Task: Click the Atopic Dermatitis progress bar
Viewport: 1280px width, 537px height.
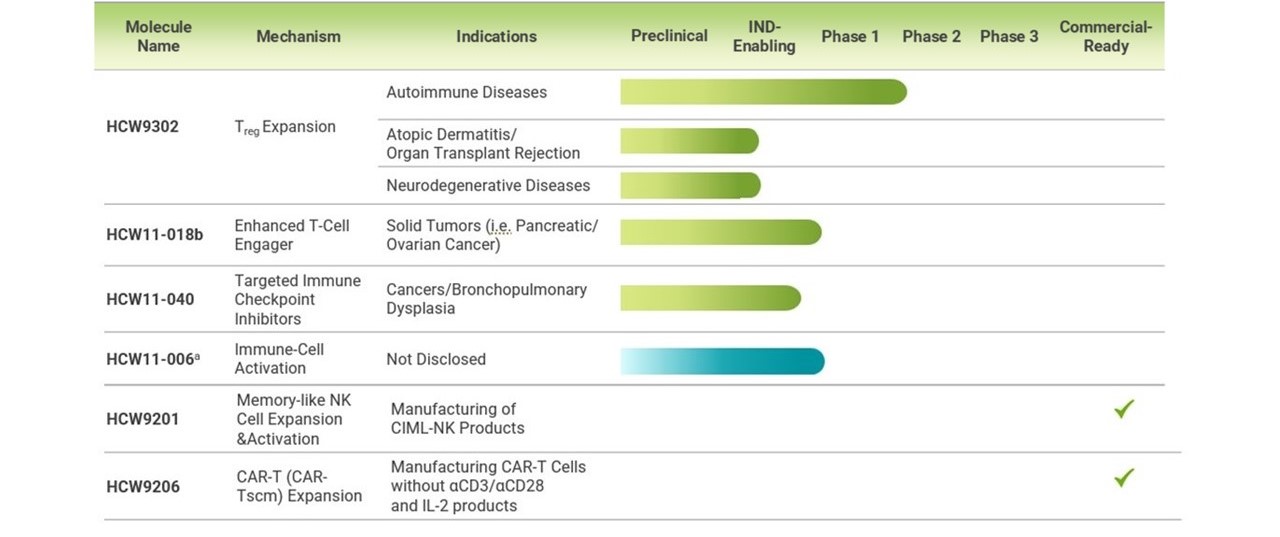Action: [689, 141]
